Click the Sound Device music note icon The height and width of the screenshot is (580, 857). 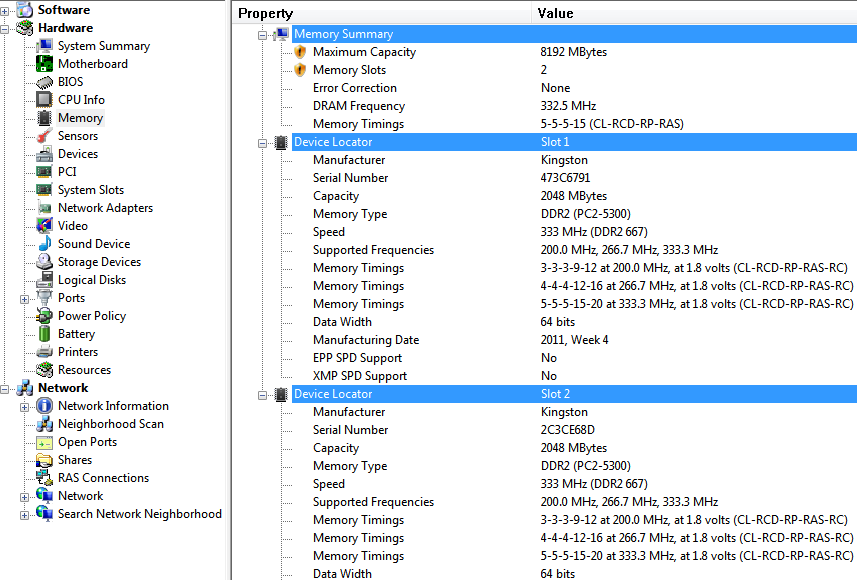pyautogui.click(x=44, y=244)
